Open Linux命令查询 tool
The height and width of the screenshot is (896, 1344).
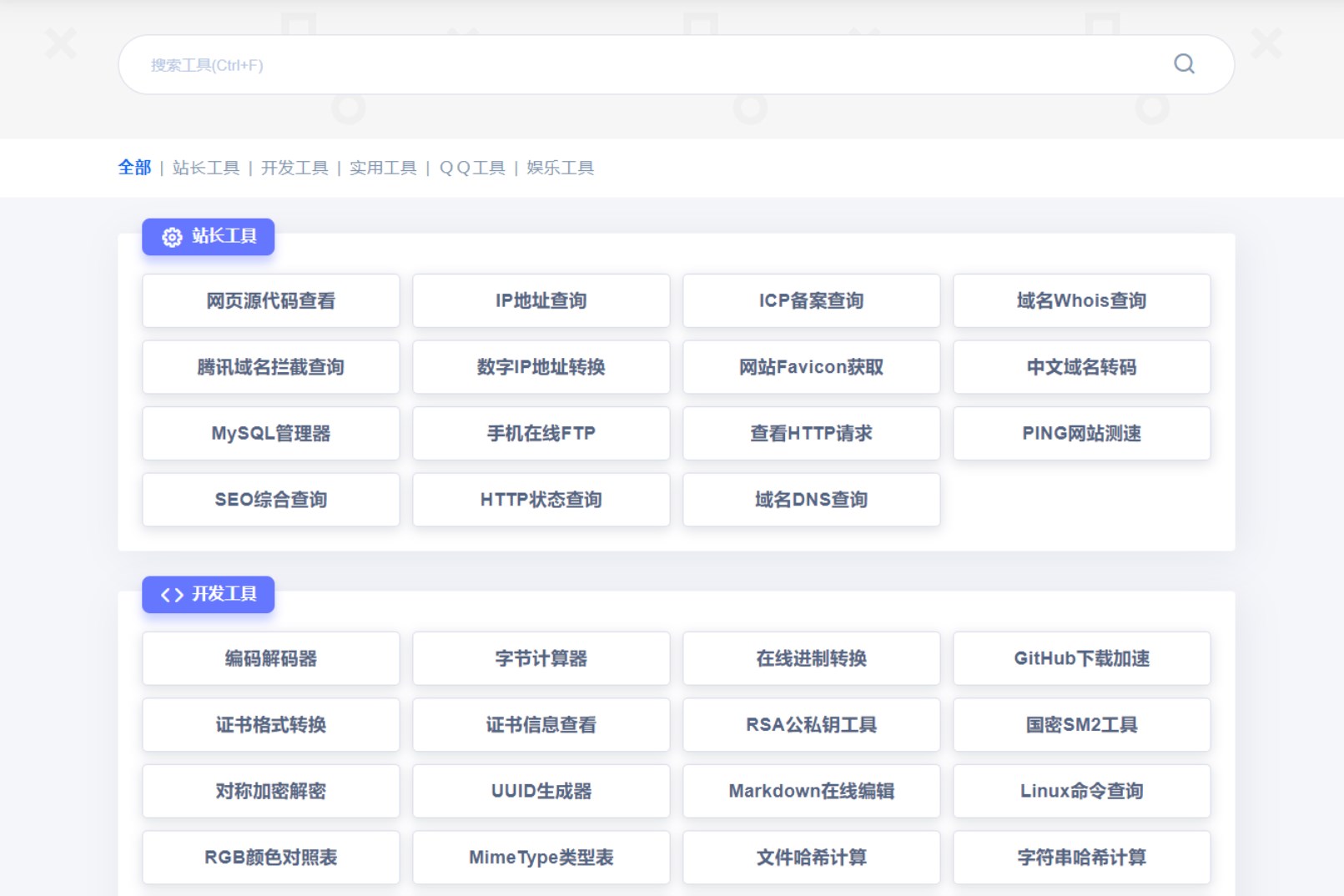click(x=1082, y=792)
